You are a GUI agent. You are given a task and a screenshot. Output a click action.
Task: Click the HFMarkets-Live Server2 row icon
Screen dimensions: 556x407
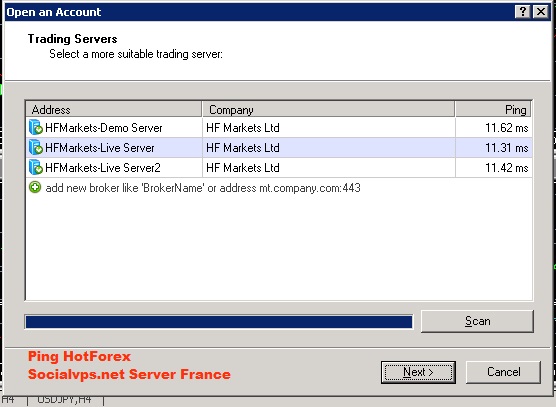click(x=35, y=167)
